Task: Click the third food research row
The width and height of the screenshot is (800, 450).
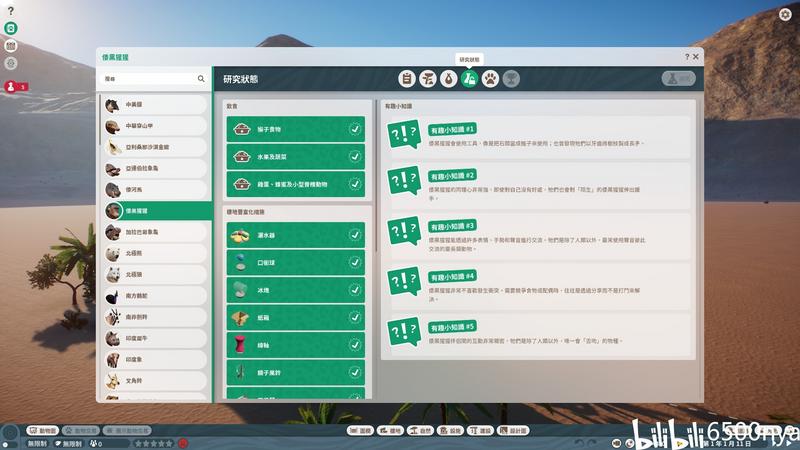Action: pyautogui.click(x=296, y=184)
